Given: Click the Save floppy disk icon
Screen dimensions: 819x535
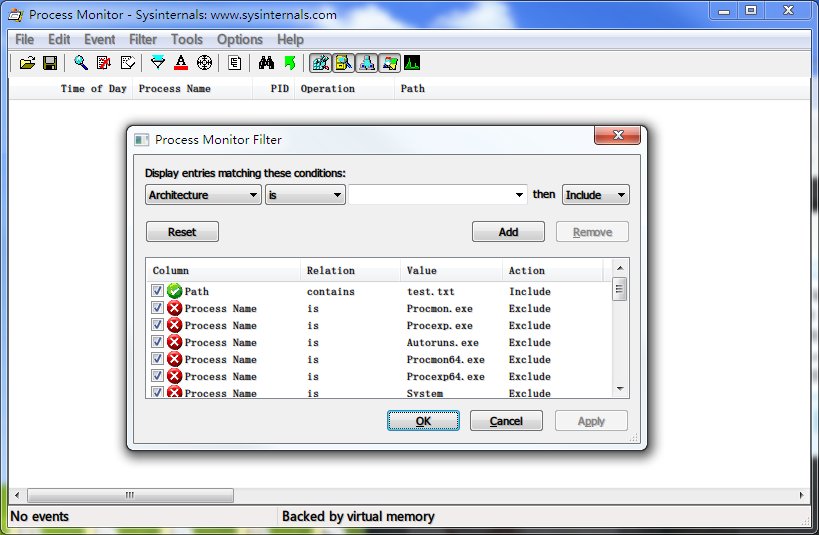Looking at the screenshot, I should [50, 63].
